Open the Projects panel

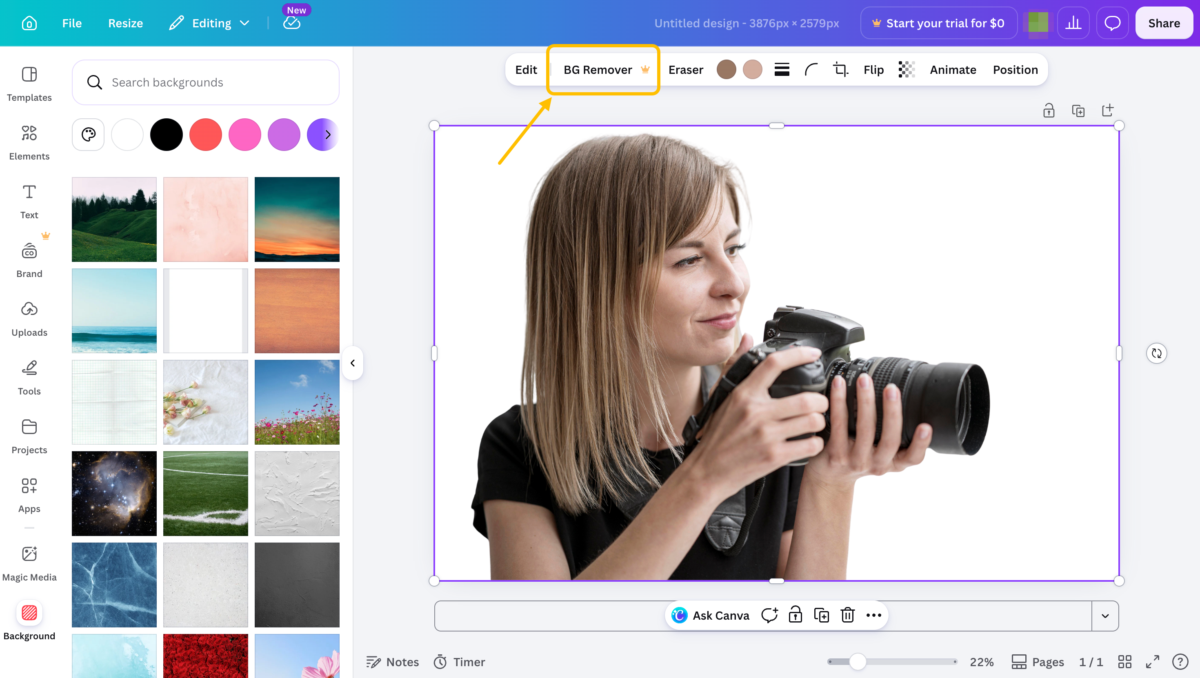(29, 436)
